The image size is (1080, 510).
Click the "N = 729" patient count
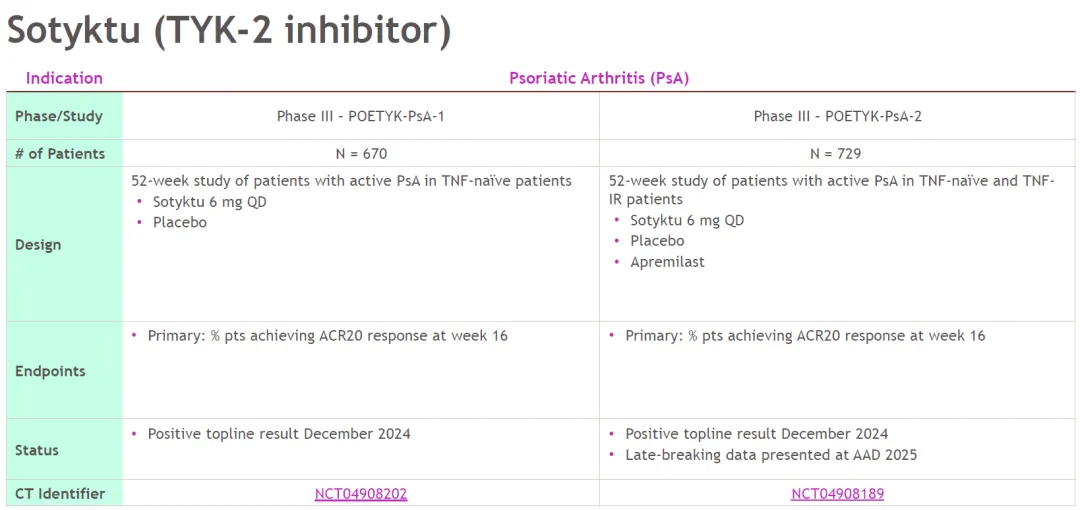pyautogui.click(x=837, y=154)
